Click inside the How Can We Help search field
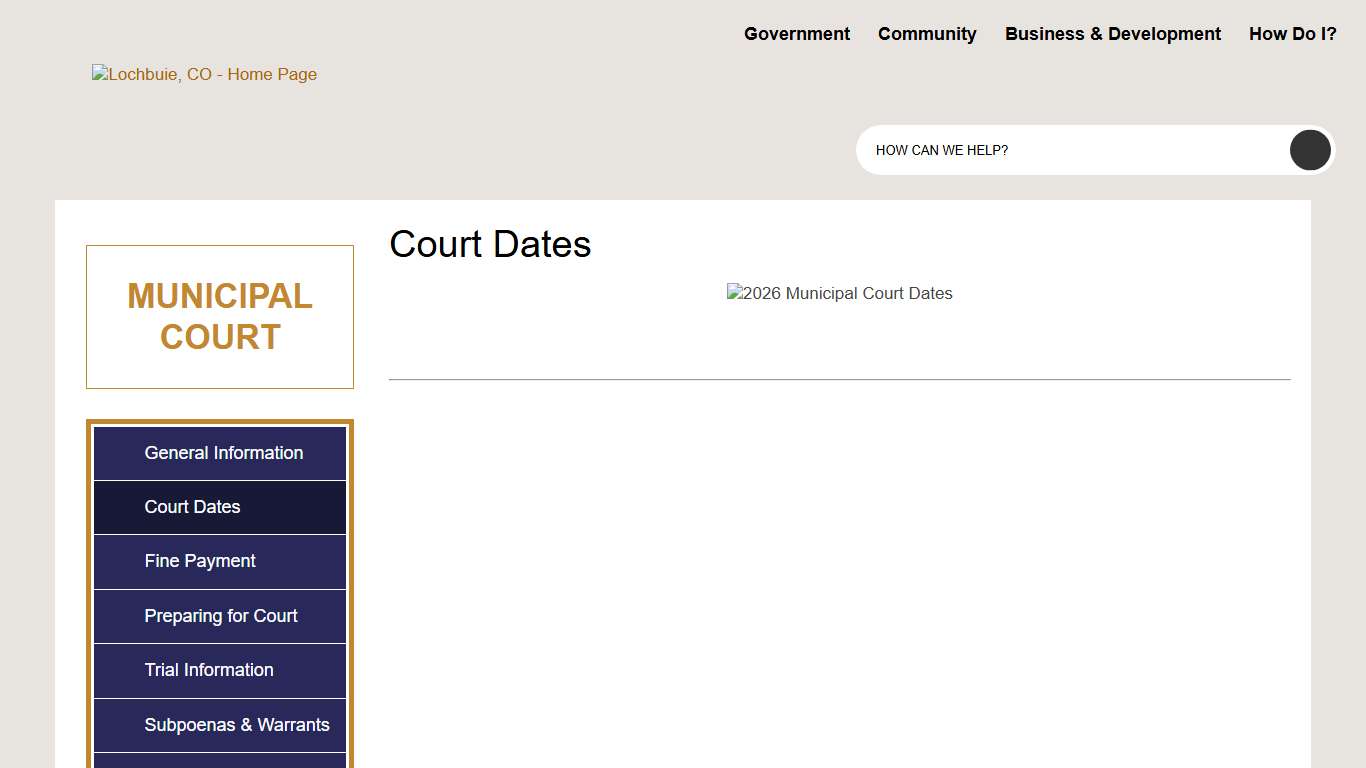 coord(1050,150)
